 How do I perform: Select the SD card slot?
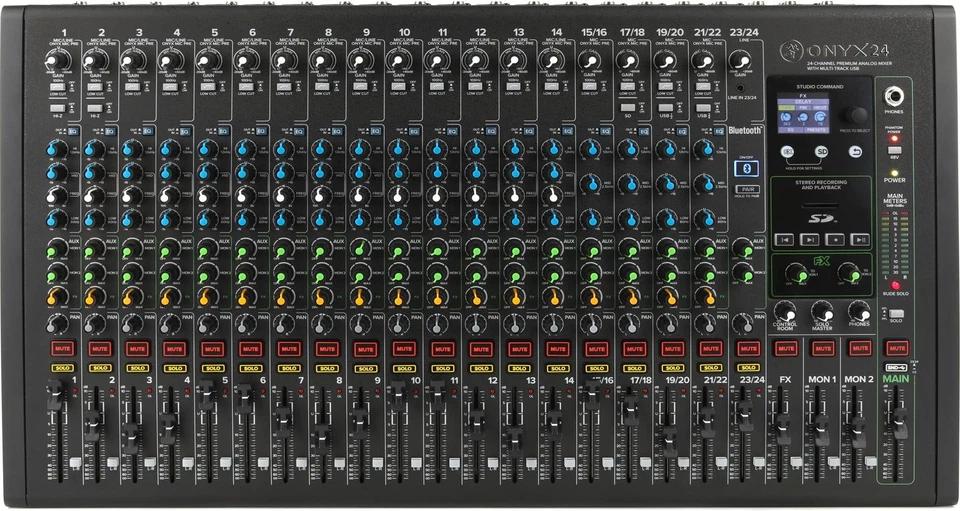pyautogui.click(x=822, y=205)
